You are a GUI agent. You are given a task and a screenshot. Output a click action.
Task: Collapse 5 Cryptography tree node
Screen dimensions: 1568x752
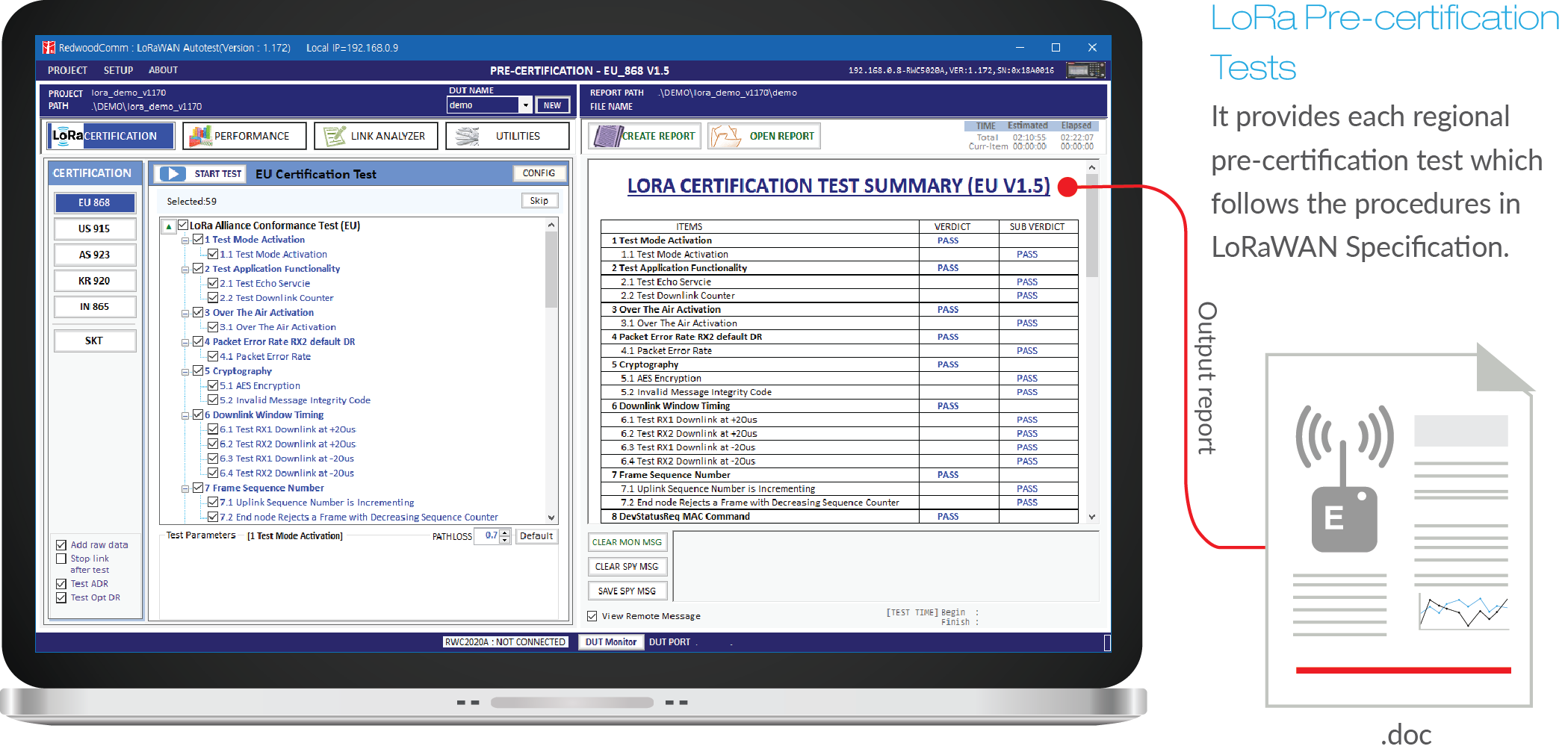(185, 372)
